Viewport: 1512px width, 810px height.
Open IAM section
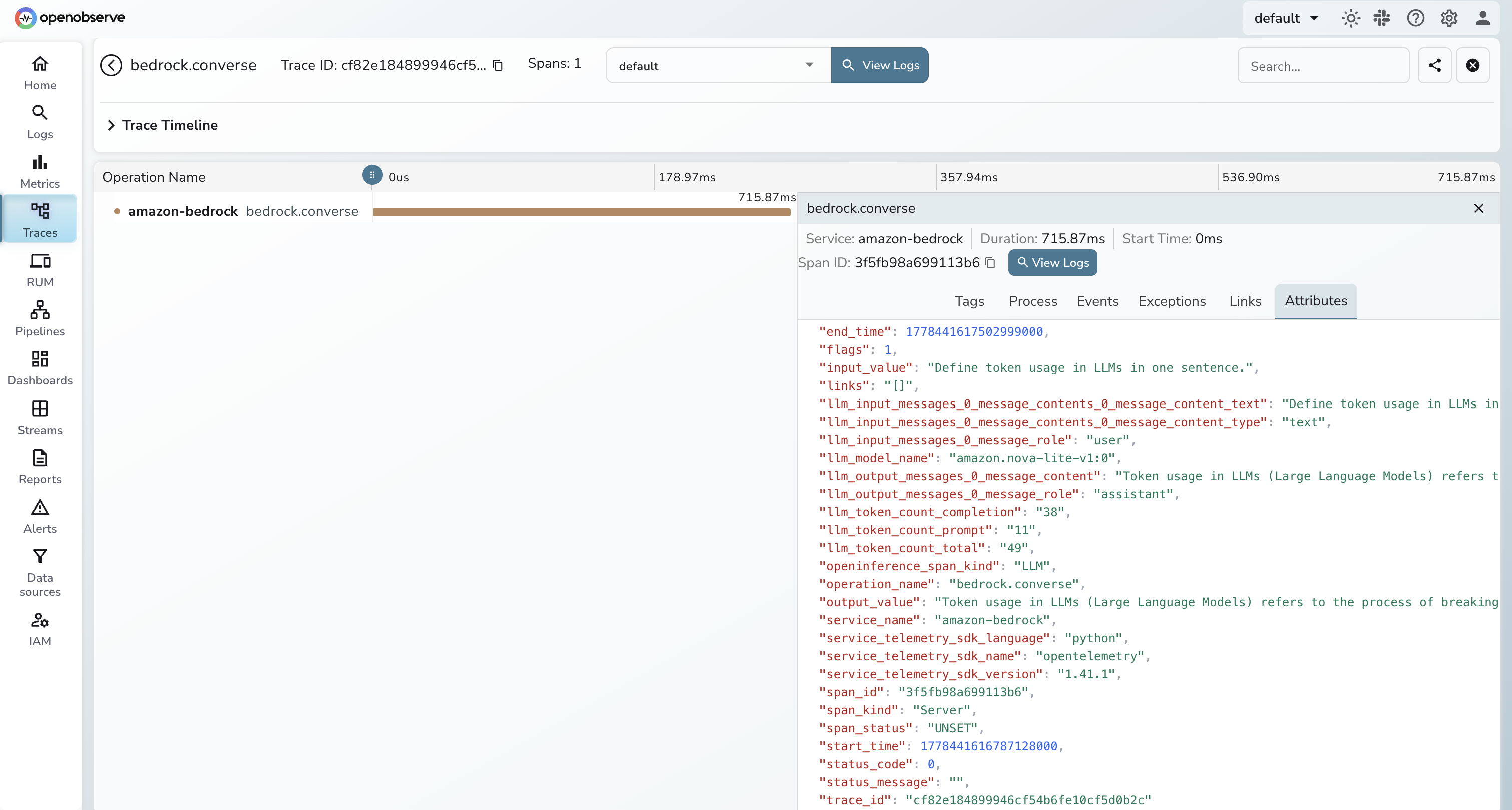[40, 629]
